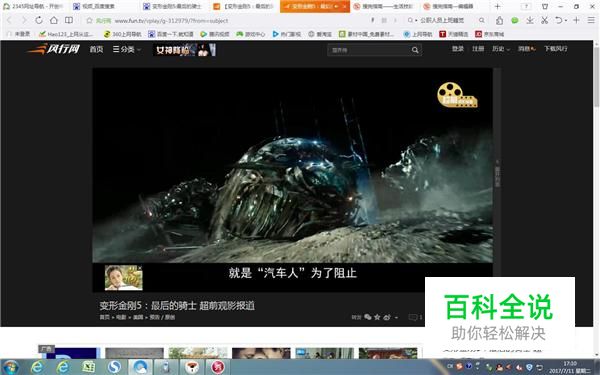Expand more share options arrow
The image size is (600, 375).
396,318
